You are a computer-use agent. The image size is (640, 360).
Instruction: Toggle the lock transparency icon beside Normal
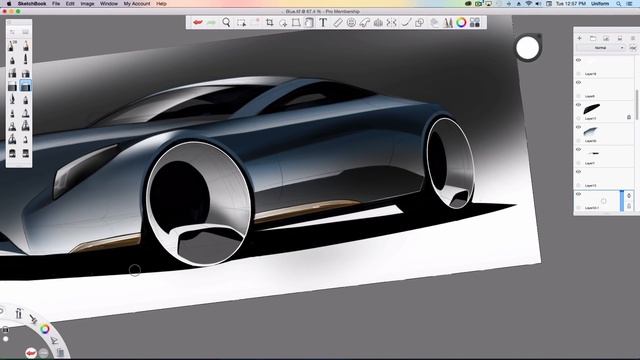pos(632,48)
